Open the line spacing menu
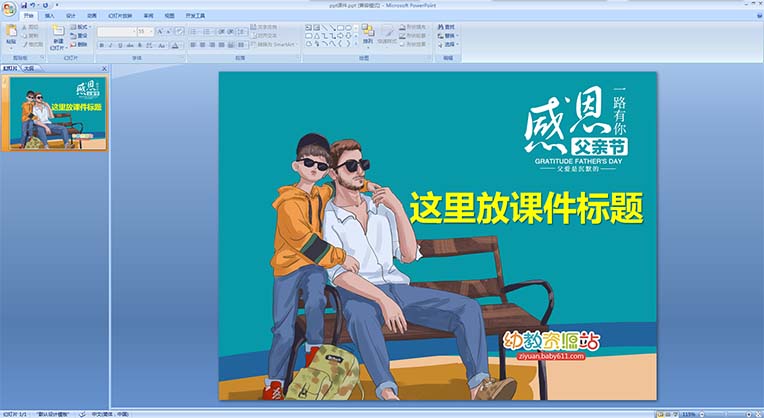The width and height of the screenshot is (764, 418). [x=242, y=31]
